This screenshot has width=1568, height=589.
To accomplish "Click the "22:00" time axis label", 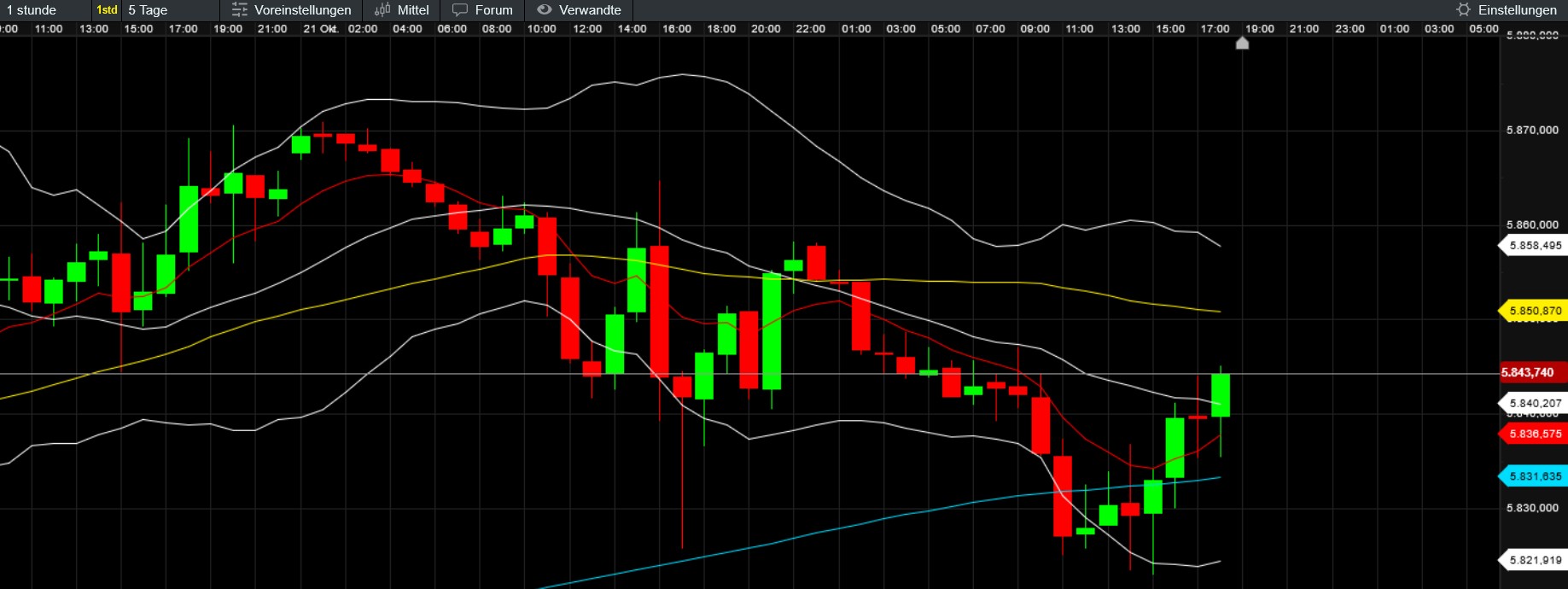I will tap(811, 29).
